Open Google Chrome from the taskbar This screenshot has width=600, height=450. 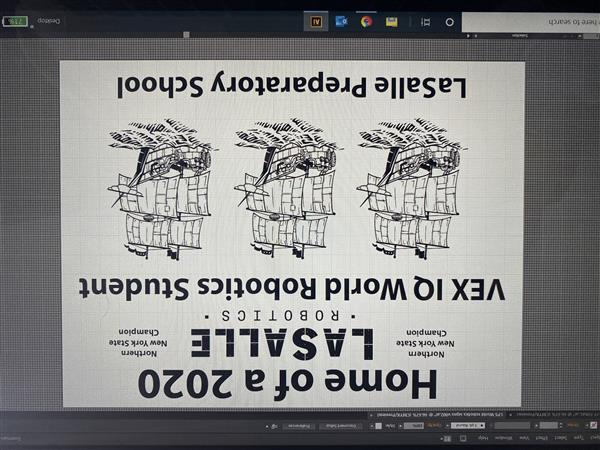tap(367, 22)
